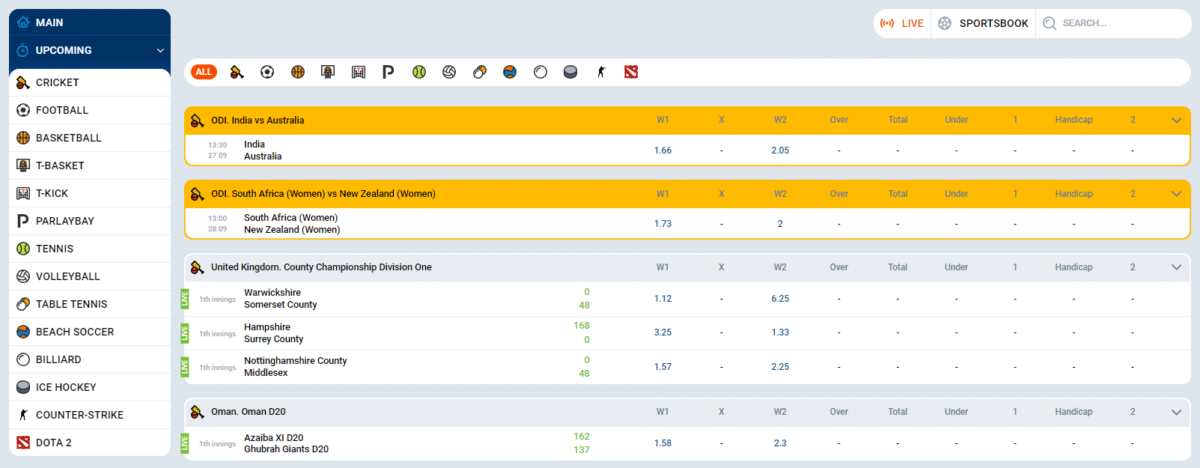The height and width of the screenshot is (468, 1200).
Task: Filter by T-Kick goal icon in the top bar
Action: tap(358, 72)
